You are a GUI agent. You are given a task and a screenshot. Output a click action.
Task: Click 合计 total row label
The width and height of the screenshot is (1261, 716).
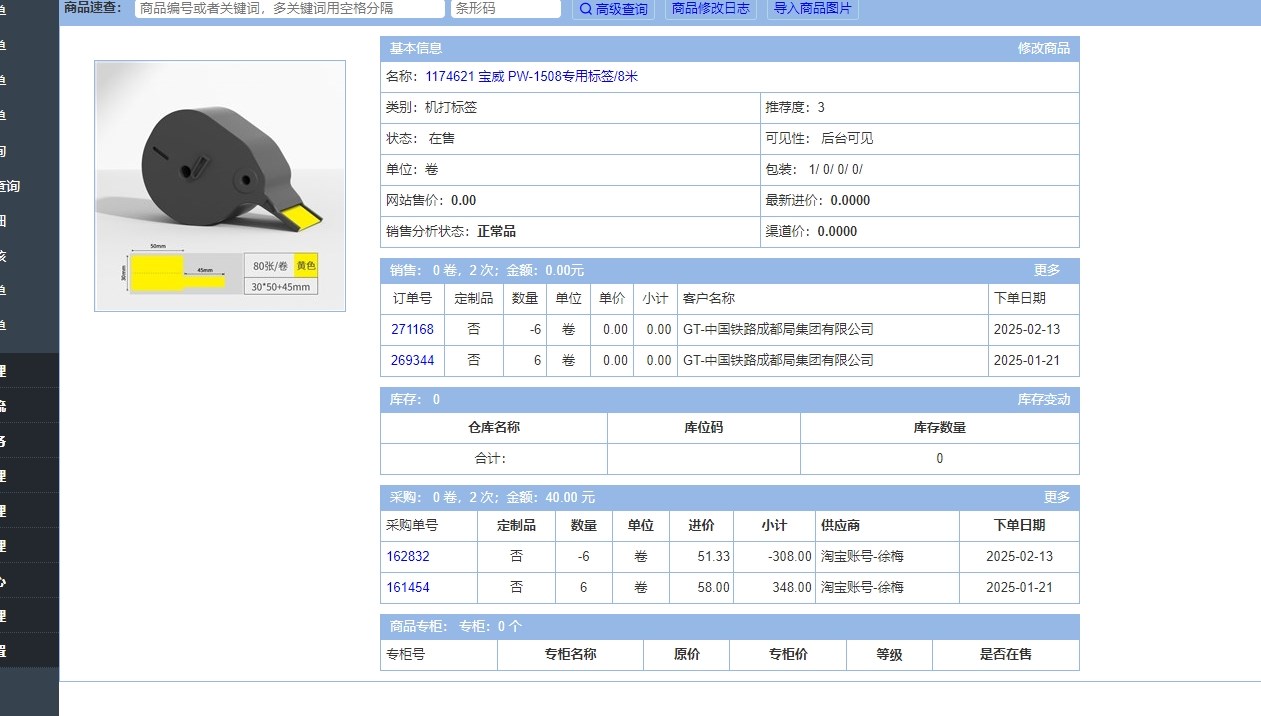pos(490,458)
